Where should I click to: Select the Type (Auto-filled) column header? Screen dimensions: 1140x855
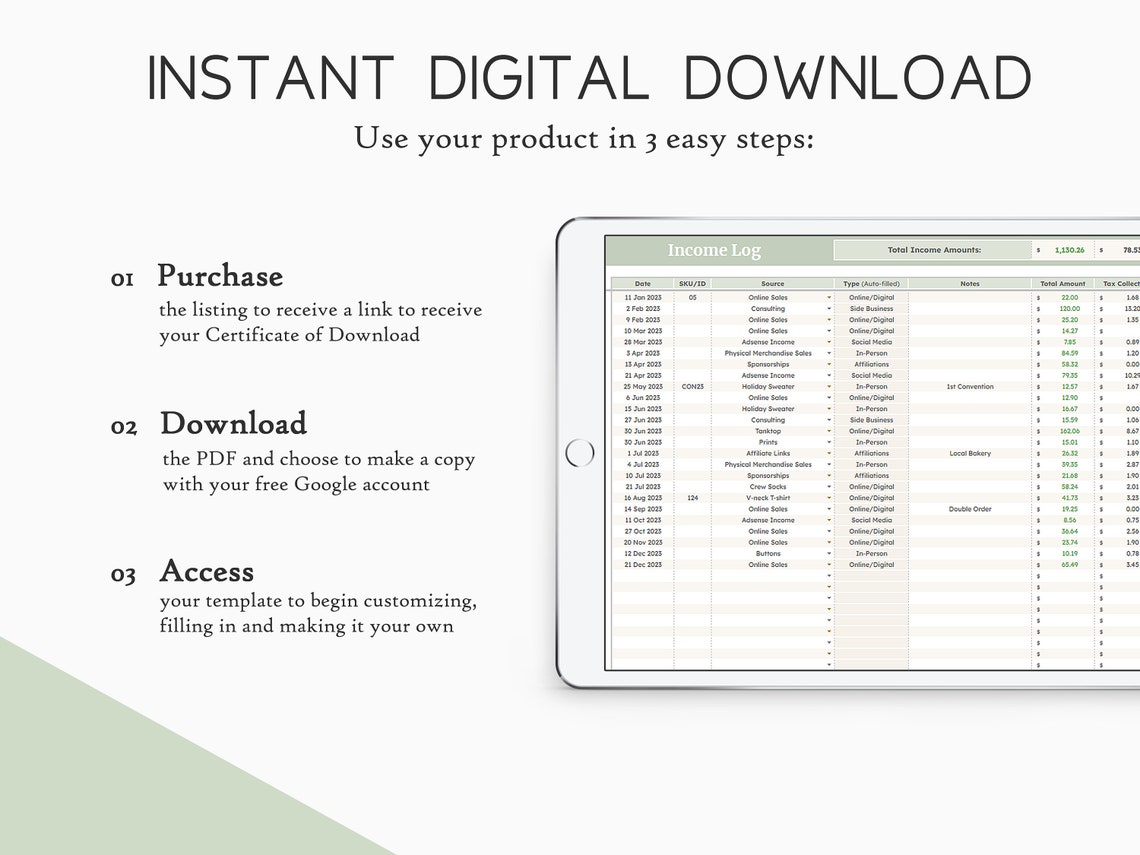(870, 283)
